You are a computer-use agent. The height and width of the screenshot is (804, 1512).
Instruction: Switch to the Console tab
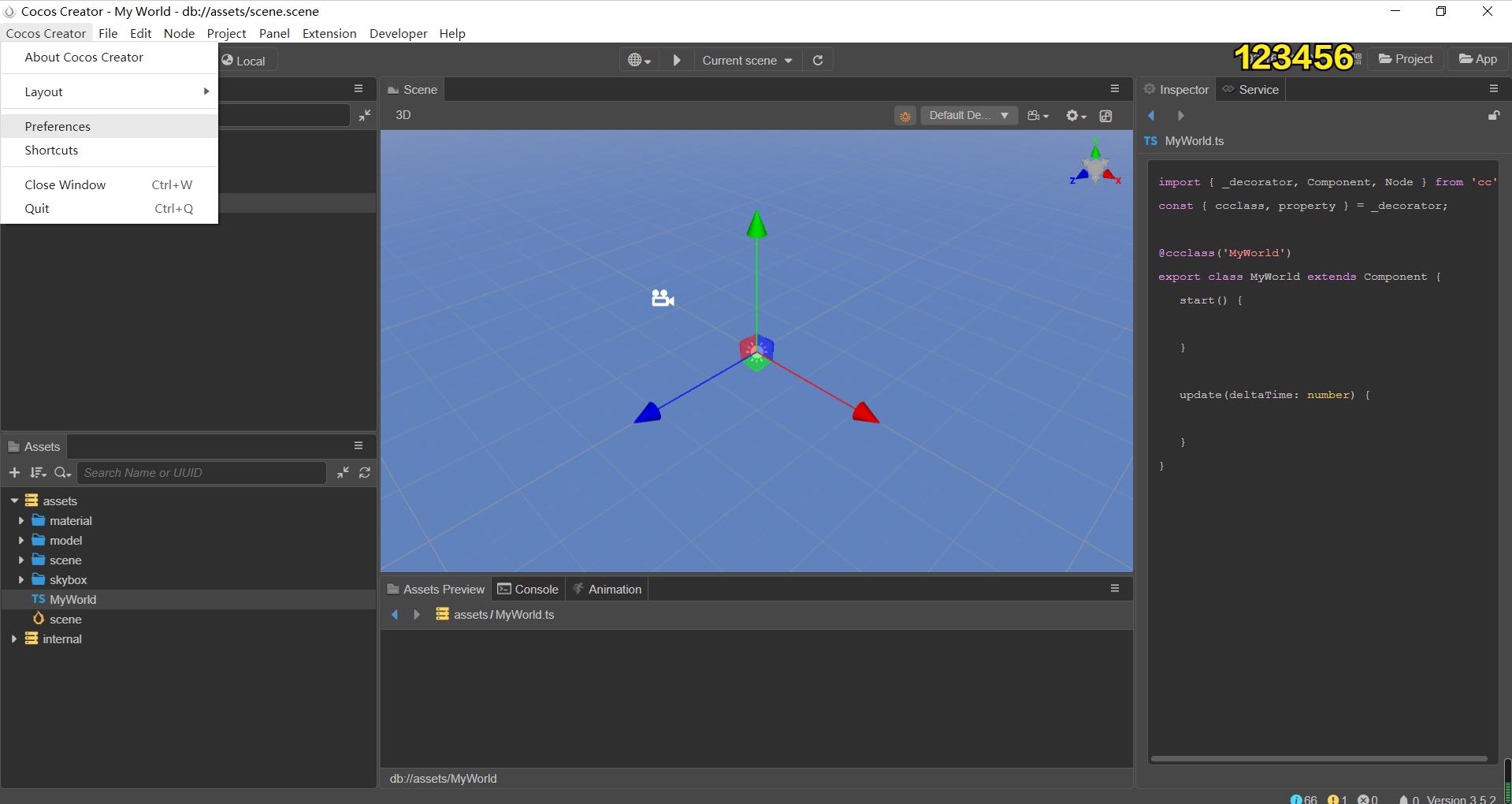click(x=528, y=590)
